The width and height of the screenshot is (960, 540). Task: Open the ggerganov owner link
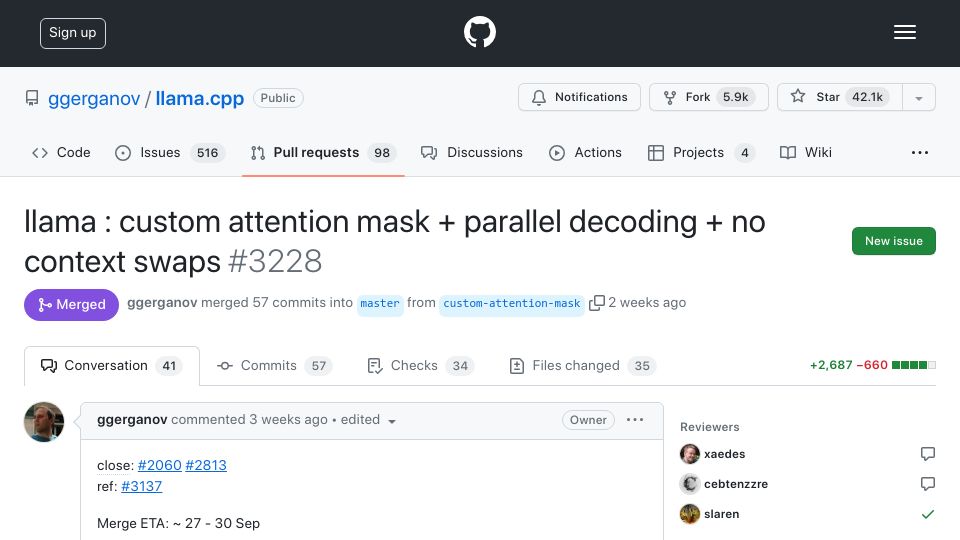tap(94, 98)
